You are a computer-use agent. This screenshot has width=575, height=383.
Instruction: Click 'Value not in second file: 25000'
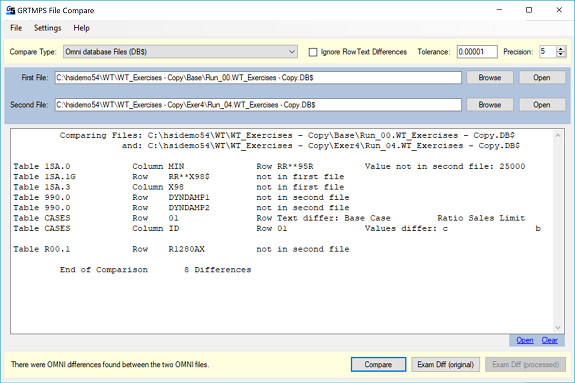point(445,166)
